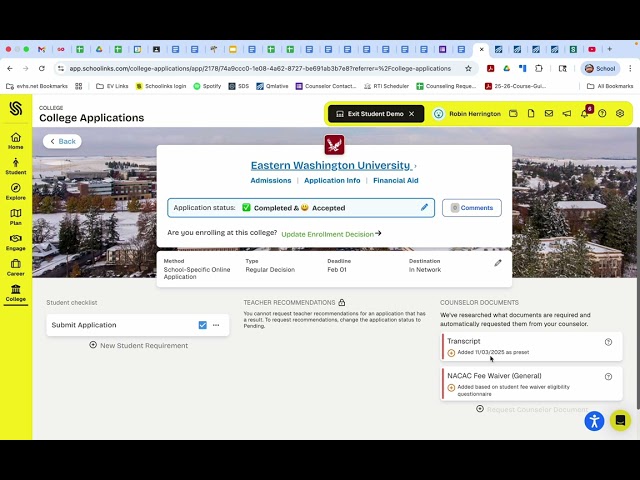Click Update Enrollment Decision link
640x480 pixels.
331,234
